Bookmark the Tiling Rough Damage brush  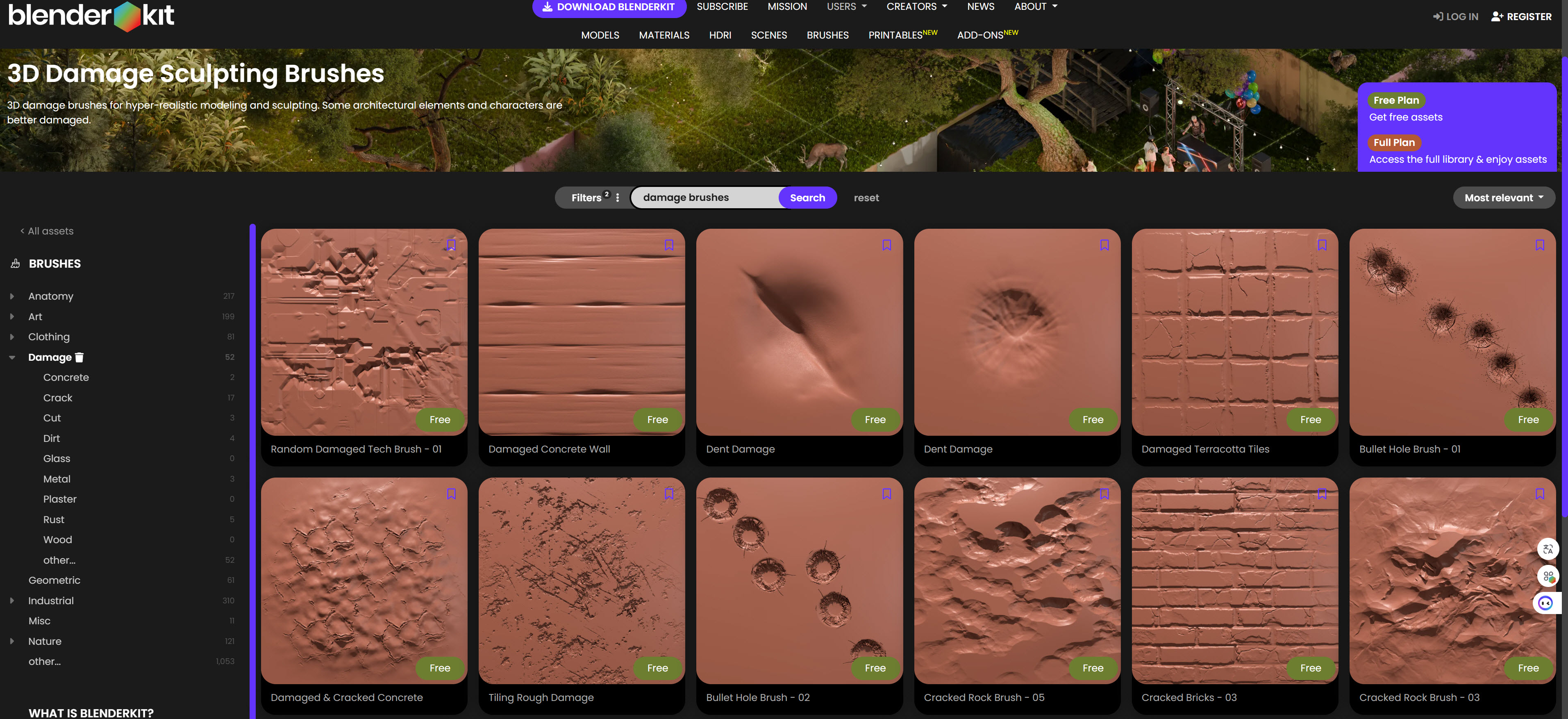668,494
